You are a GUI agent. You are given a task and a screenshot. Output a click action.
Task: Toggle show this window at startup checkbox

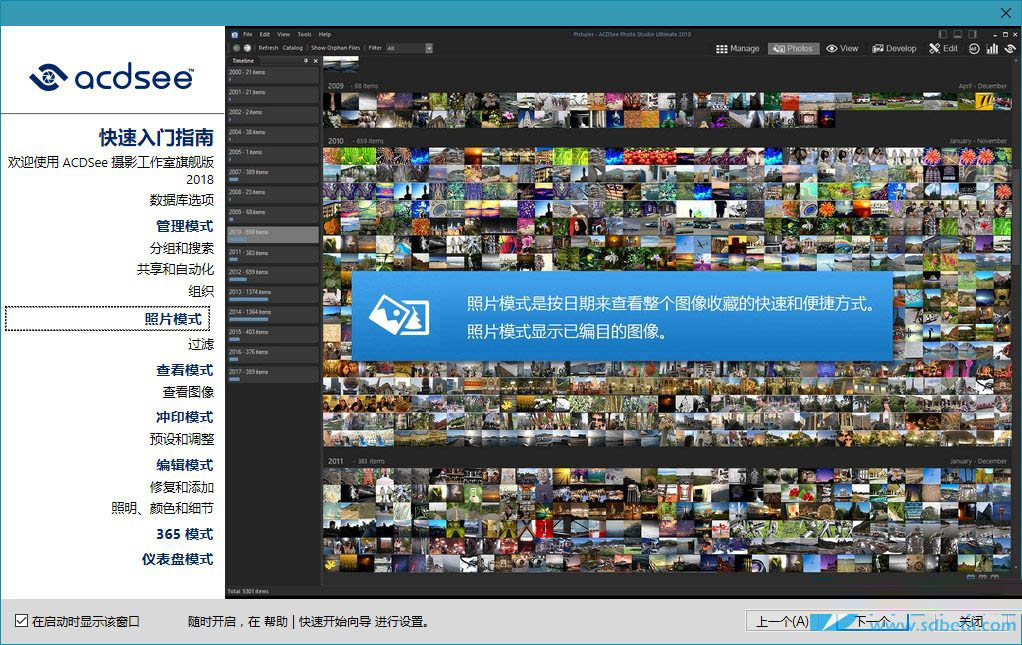click(x=21, y=621)
